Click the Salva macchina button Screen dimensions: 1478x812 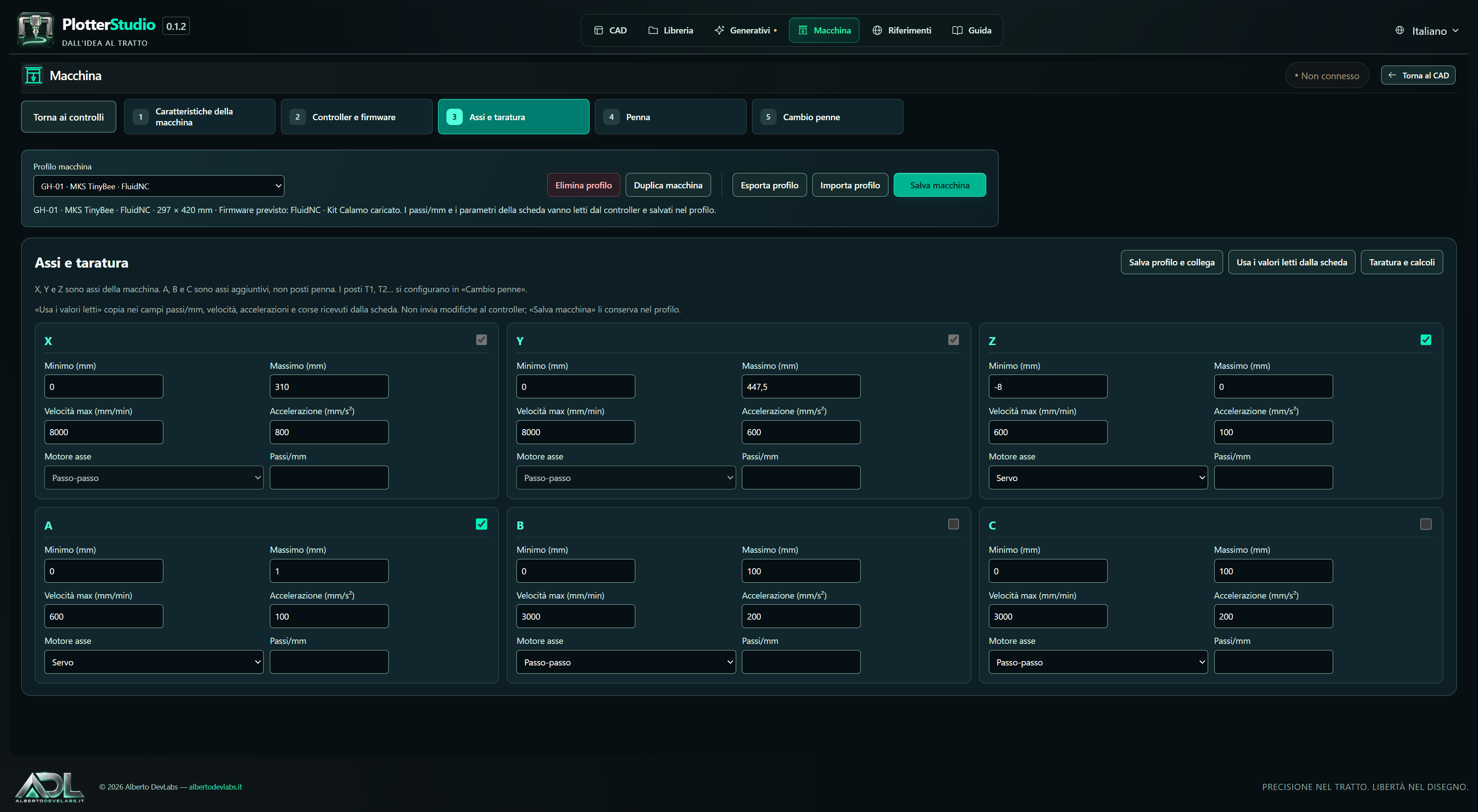point(940,185)
